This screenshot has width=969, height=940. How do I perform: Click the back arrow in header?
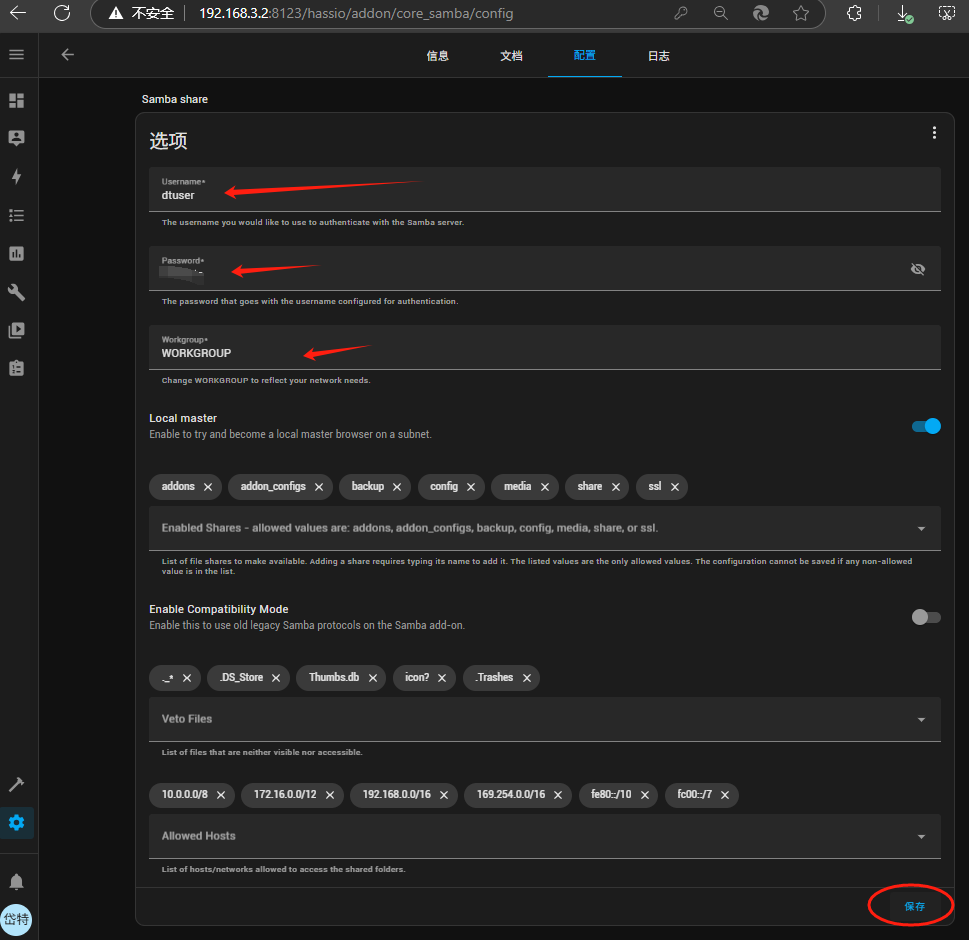click(68, 55)
